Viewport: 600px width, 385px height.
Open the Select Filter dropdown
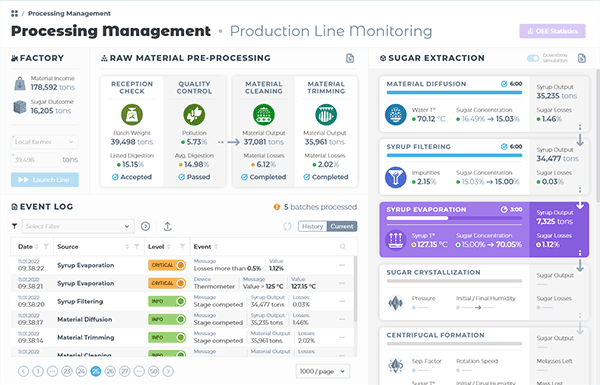[x=78, y=226]
